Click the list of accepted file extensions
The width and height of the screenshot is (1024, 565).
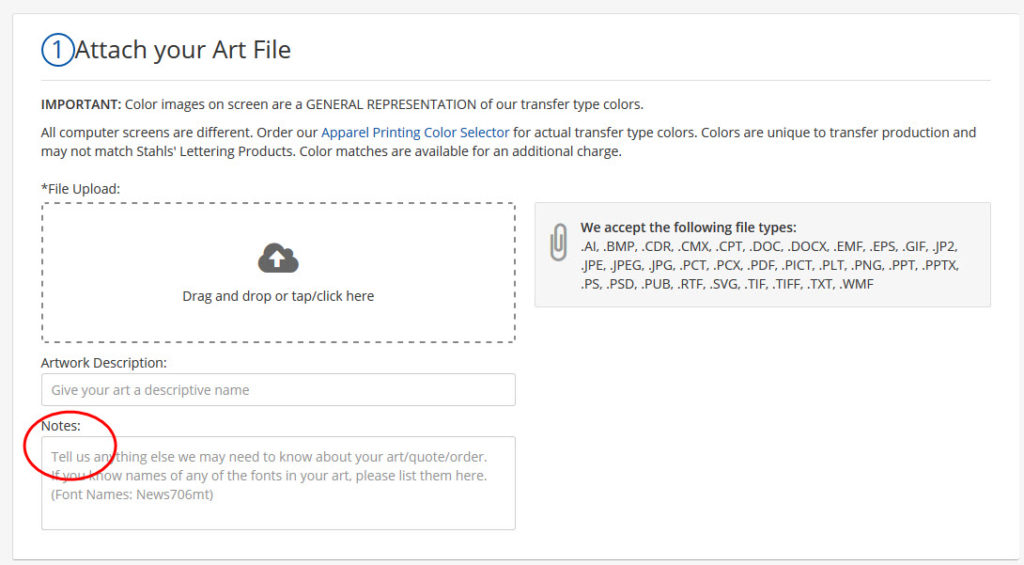coord(770,265)
